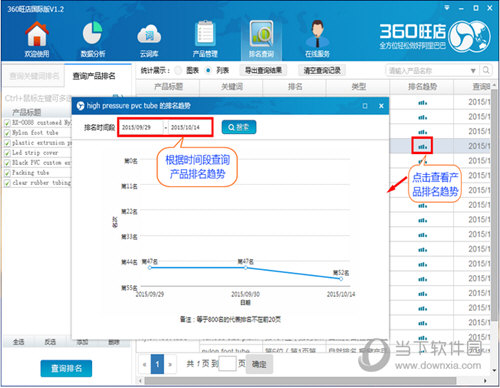
Task: Toggle the plastic extrusion product checkbox
Action: tap(7, 143)
